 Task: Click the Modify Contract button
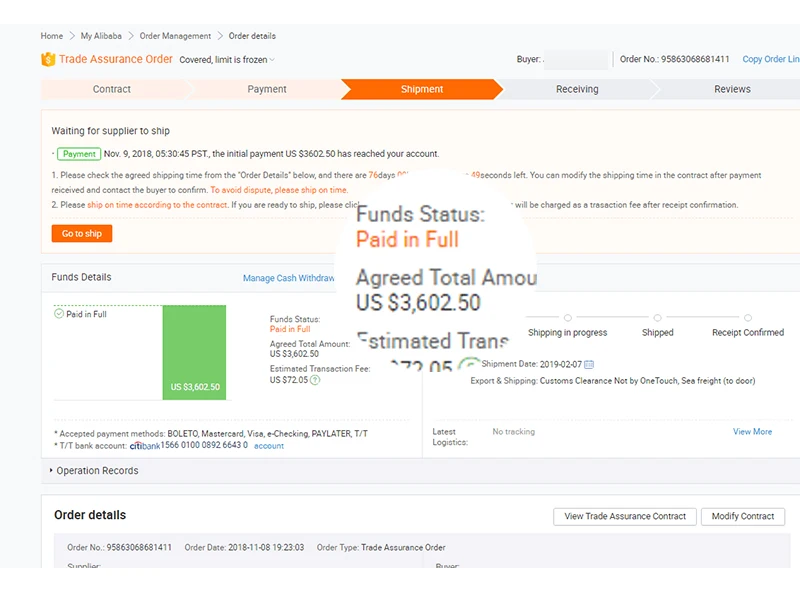coord(743,516)
